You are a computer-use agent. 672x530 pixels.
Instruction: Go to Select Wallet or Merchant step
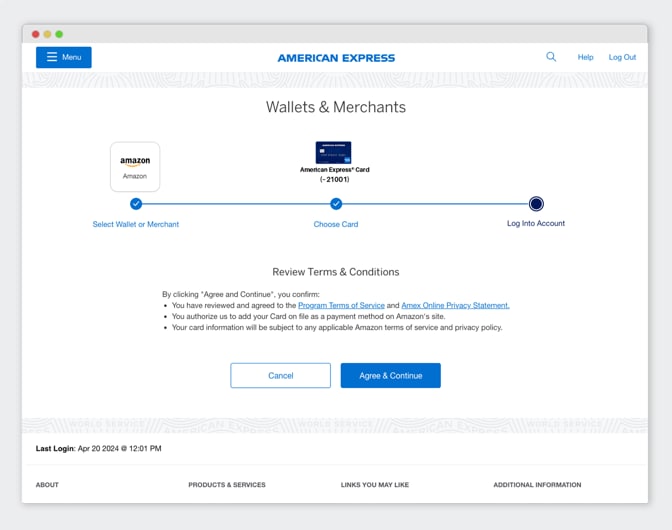[x=136, y=224]
